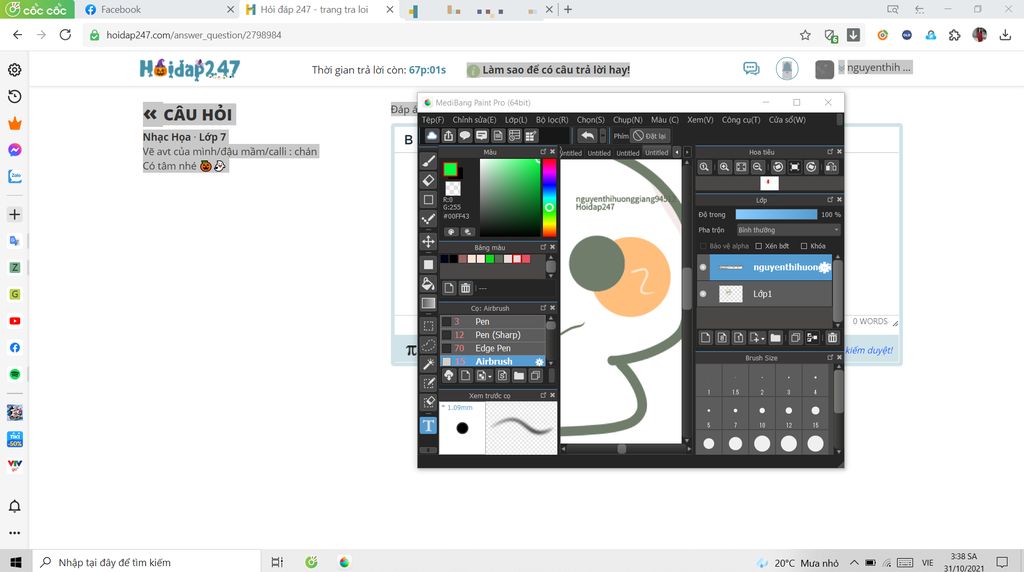
Task: Click the cloud download brush icon
Action: 449,375
